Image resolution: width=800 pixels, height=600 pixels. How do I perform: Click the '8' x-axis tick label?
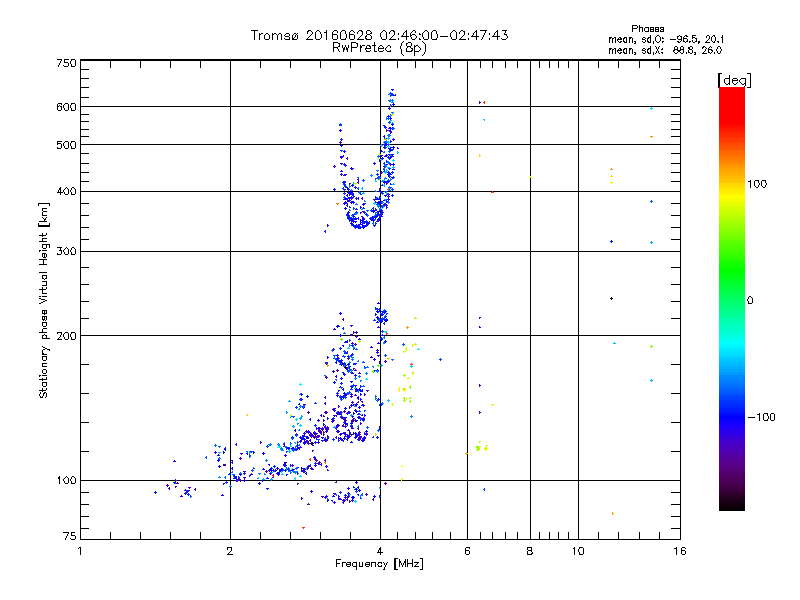pos(530,551)
